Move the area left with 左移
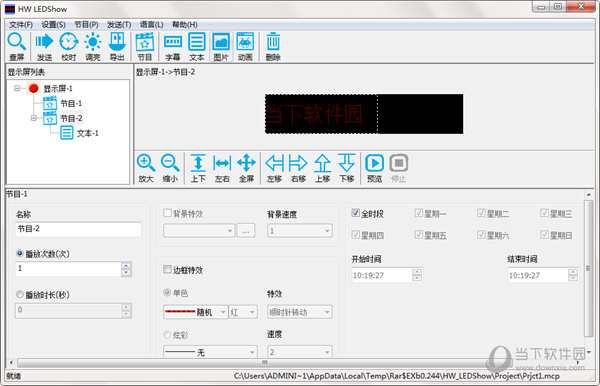This screenshot has width=600, height=386. click(274, 168)
